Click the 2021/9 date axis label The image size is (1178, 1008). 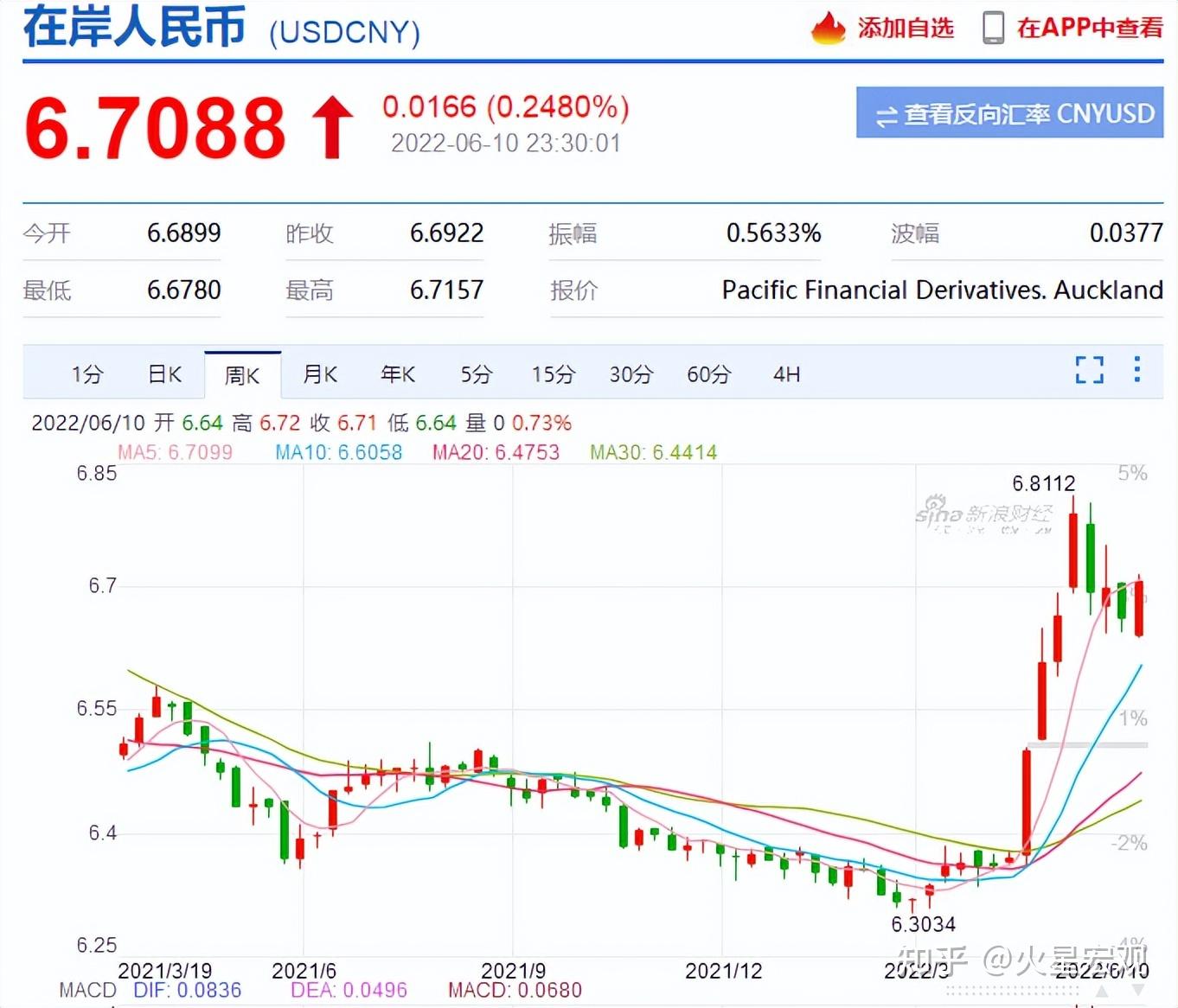513,971
